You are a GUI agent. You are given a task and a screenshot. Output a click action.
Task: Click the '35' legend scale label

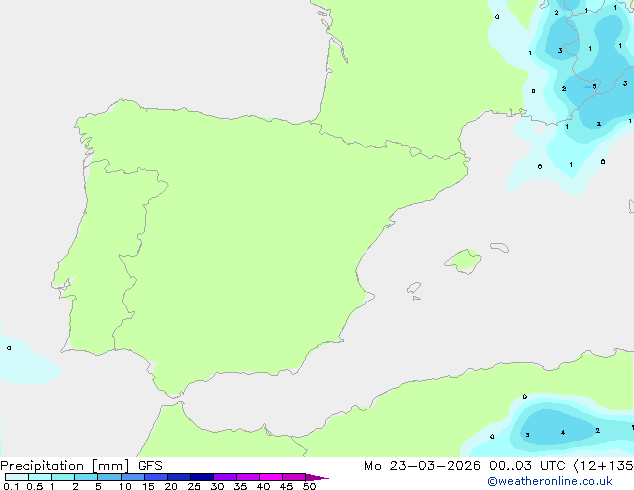pos(240,486)
